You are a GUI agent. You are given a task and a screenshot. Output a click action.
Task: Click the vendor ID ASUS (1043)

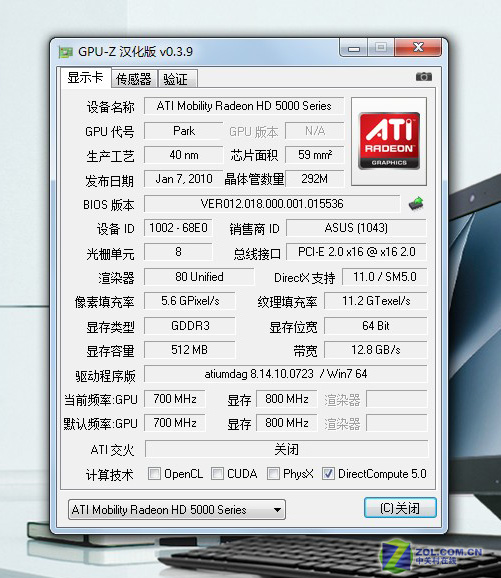pos(356,228)
